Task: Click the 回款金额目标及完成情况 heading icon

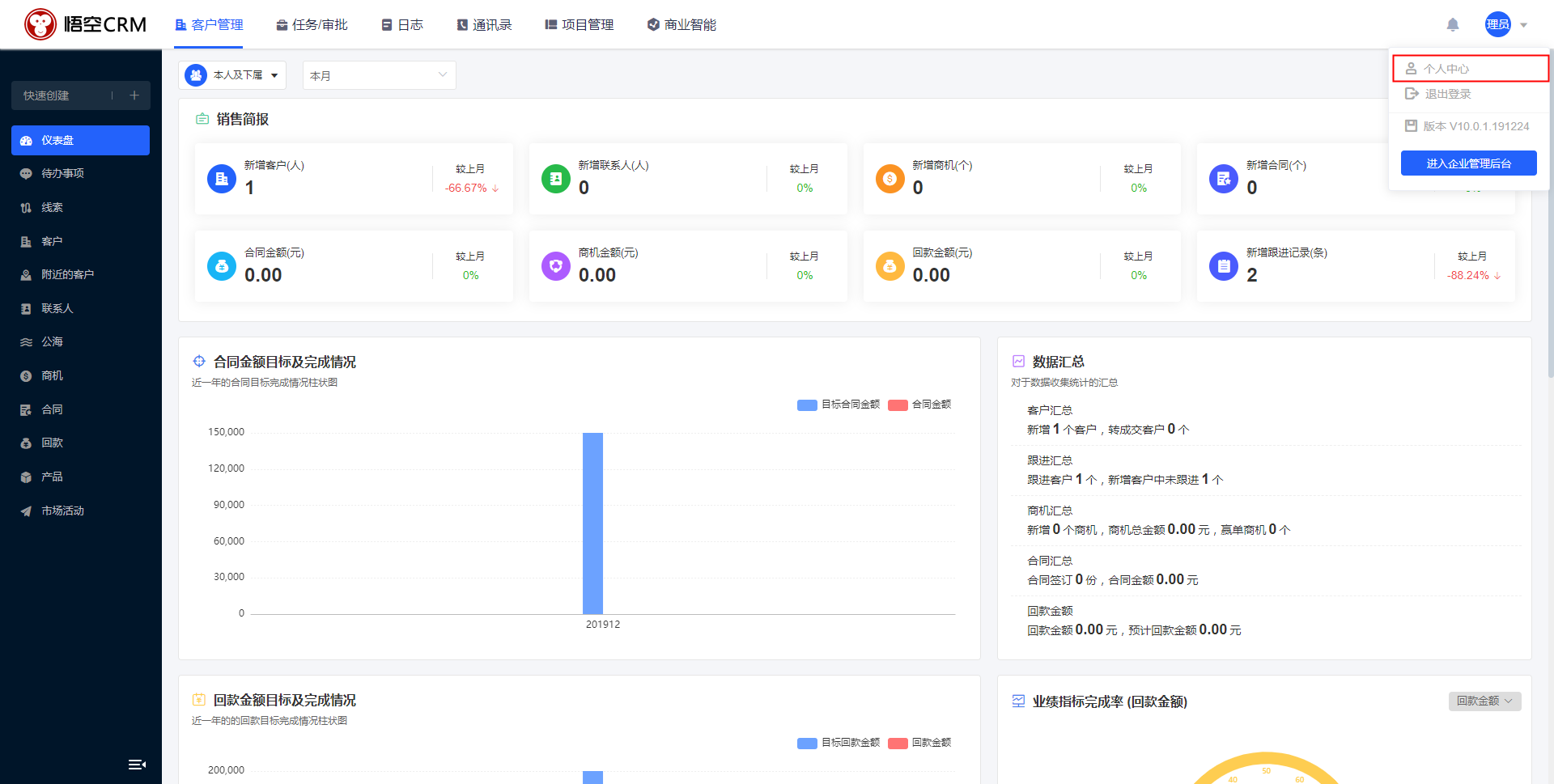Action: (x=199, y=700)
